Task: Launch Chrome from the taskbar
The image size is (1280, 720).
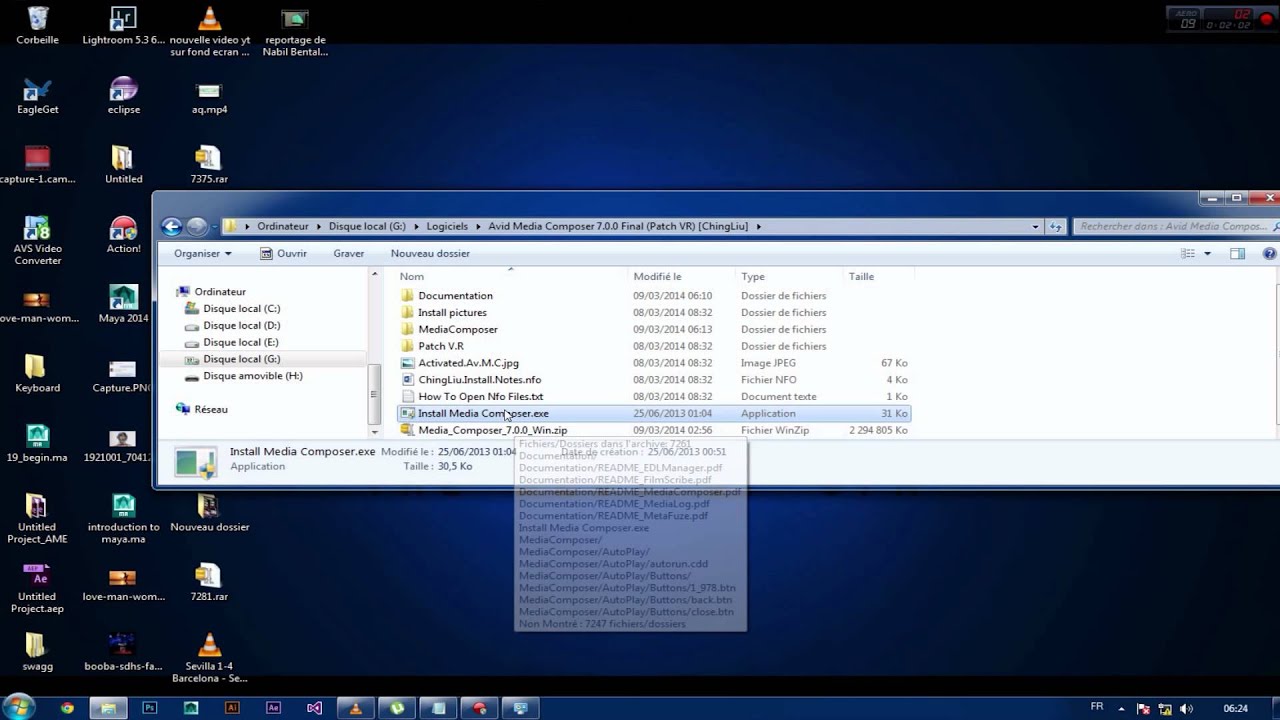Action: (67, 708)
